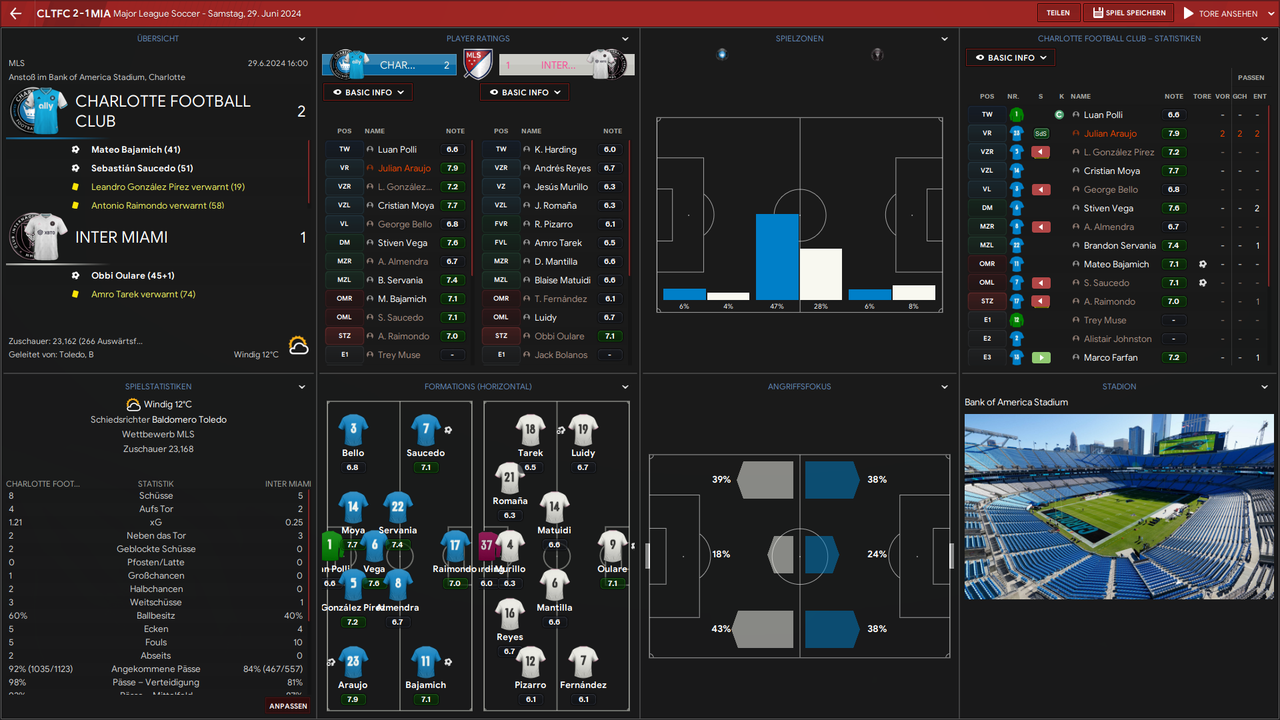Click Saucedo number 7 shirt in formation
Image resolution: width=1280 pixels, height=720 pixels.
pos(426,430)
